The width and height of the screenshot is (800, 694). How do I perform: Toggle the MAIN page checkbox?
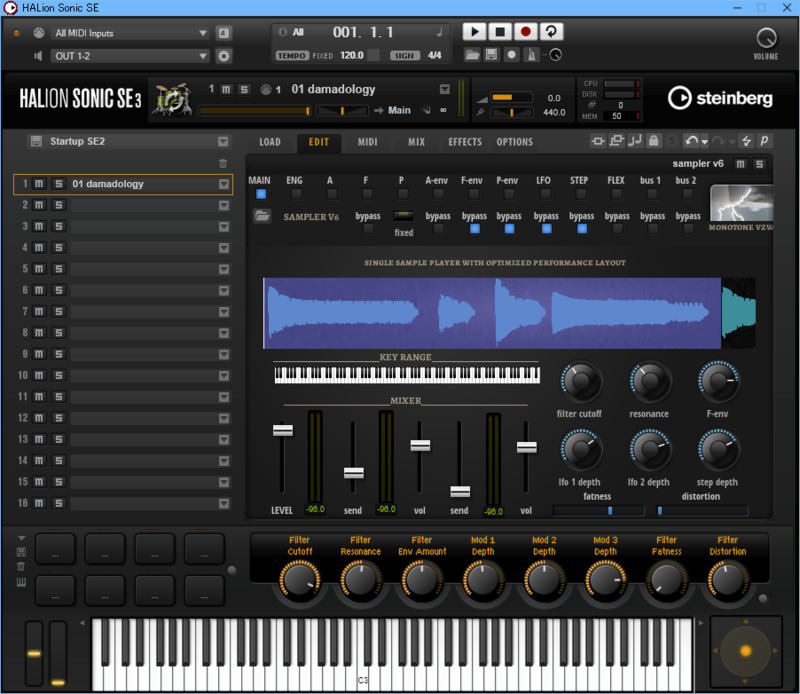pyautogui.click(x=261, y=194)
